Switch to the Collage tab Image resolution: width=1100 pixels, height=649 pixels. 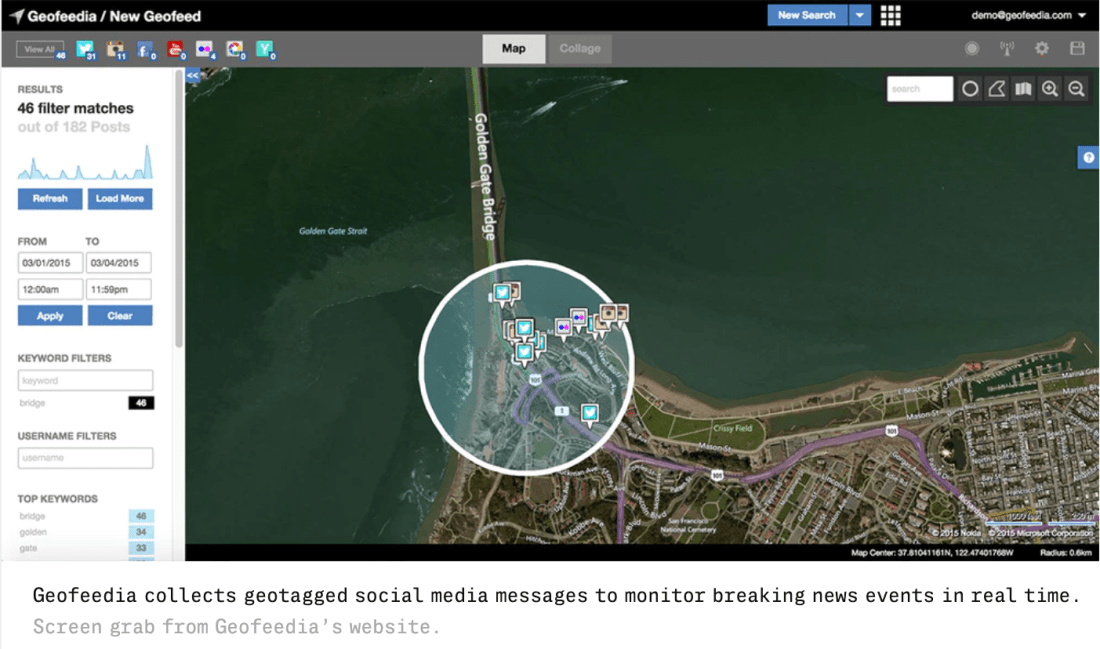click(x=579, y=48)
